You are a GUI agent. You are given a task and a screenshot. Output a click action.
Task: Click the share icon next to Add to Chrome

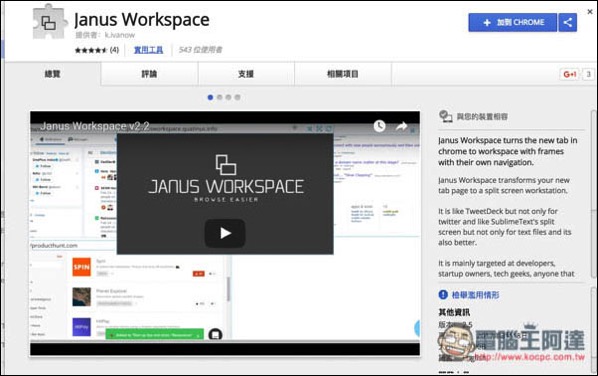pyautogui.click(x=567, y=22)
